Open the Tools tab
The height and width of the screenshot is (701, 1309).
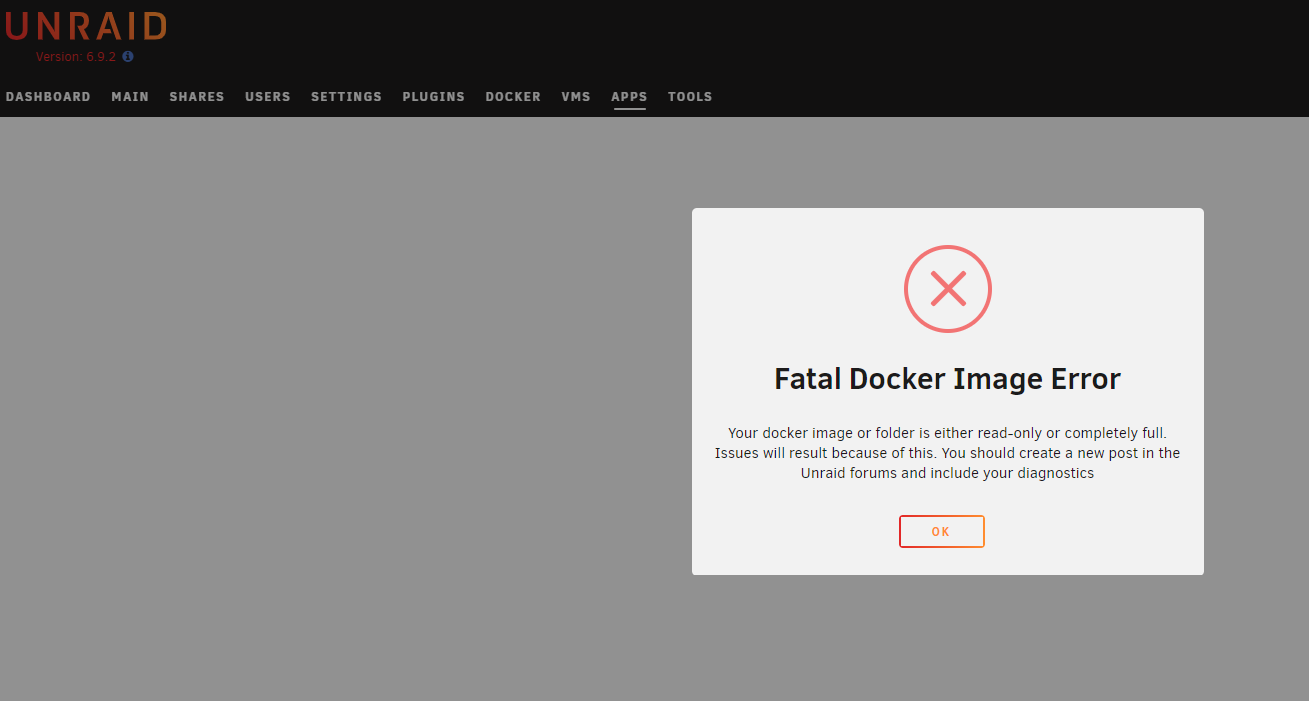tap(690, 97)
